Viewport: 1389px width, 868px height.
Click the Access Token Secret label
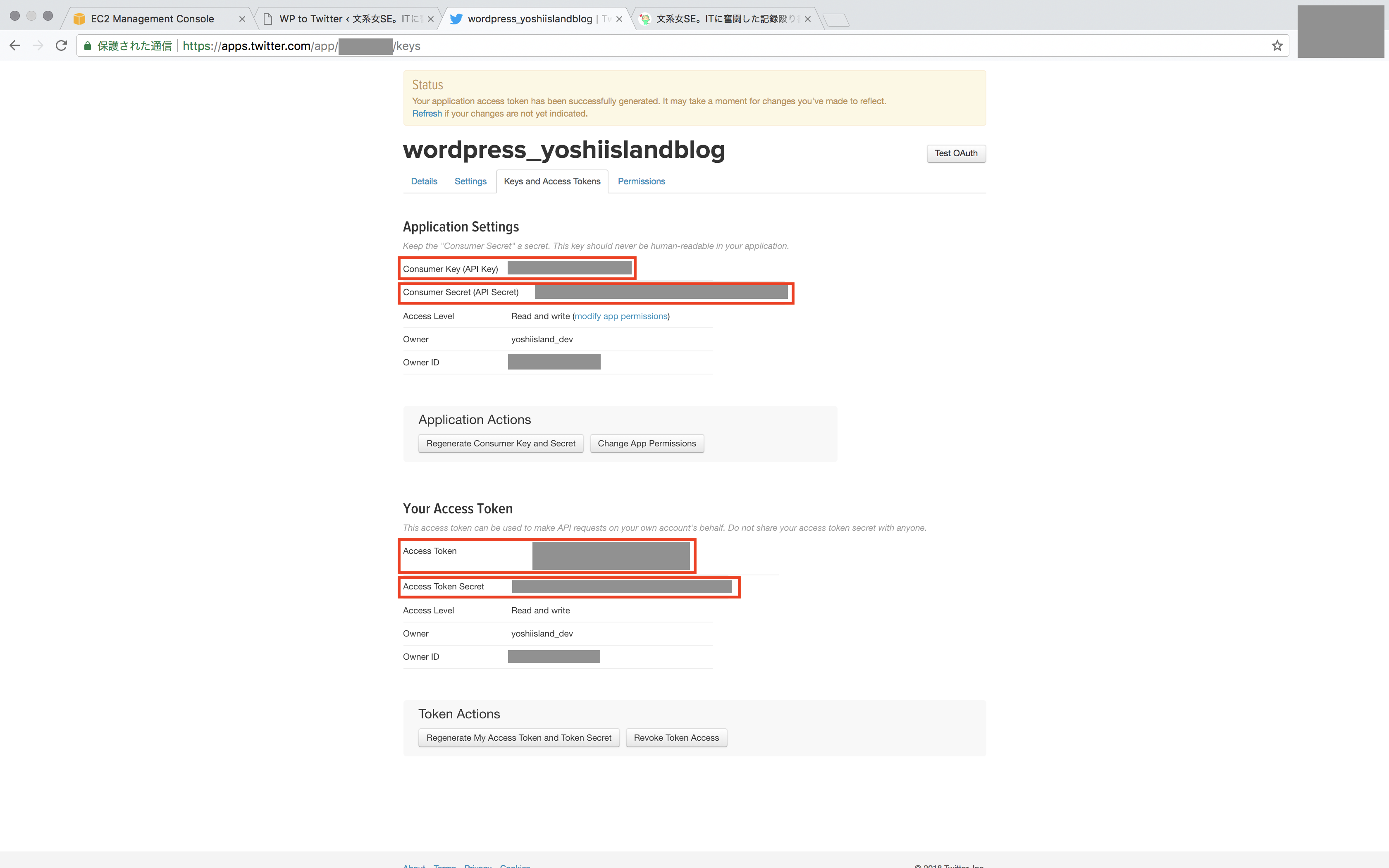point(444,587)
